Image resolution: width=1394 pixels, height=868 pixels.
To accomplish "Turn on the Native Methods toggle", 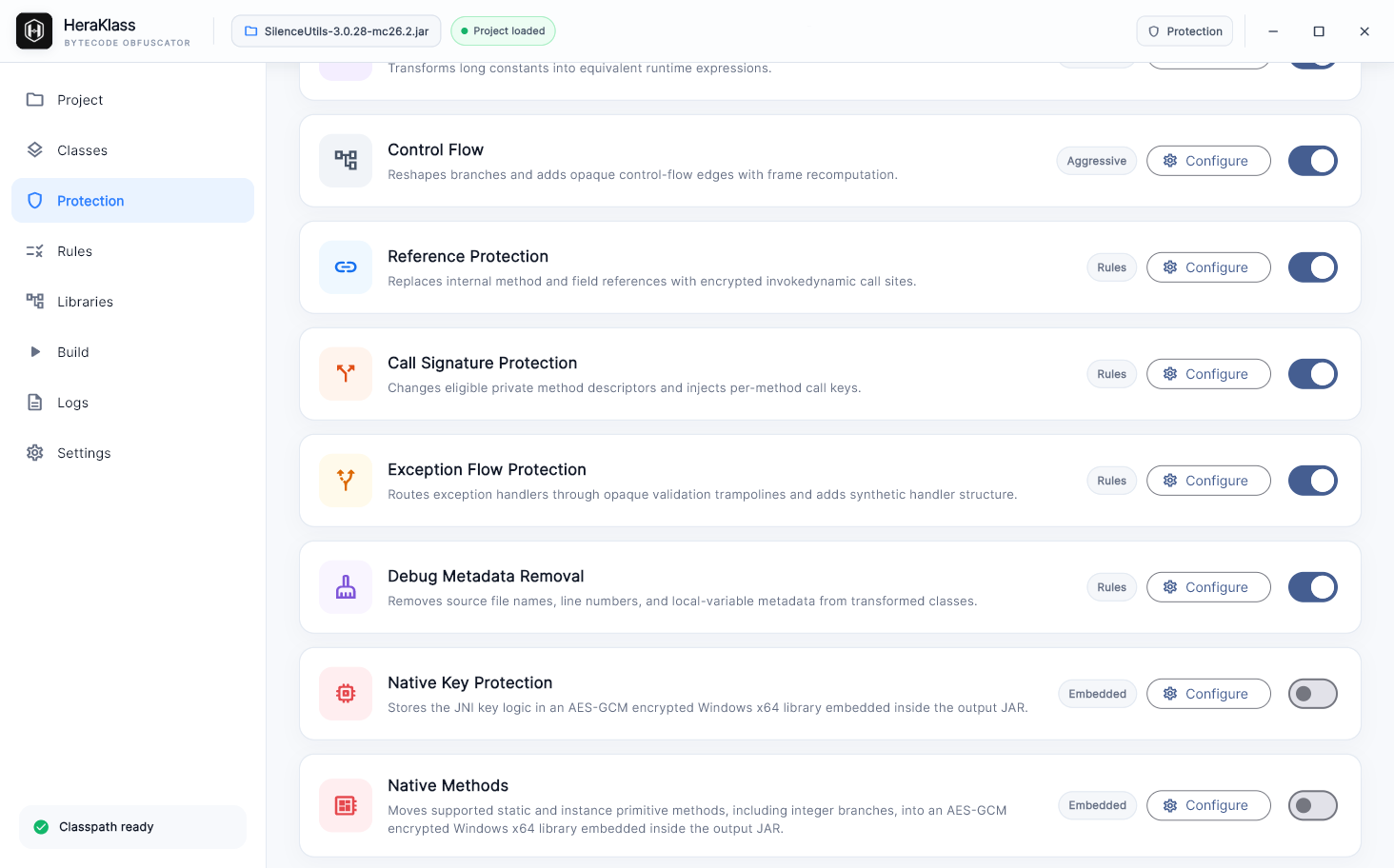I will pos(1313,805).
